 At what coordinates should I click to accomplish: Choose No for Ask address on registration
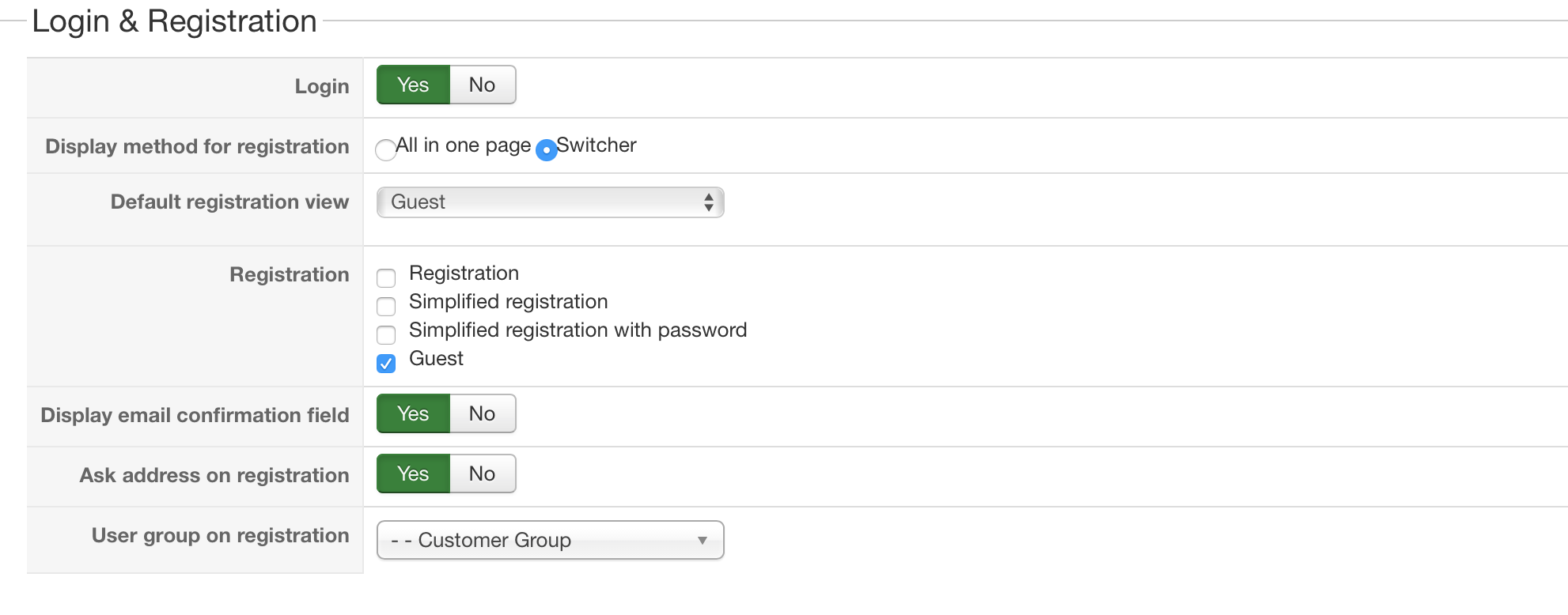(x=482, y=474)
